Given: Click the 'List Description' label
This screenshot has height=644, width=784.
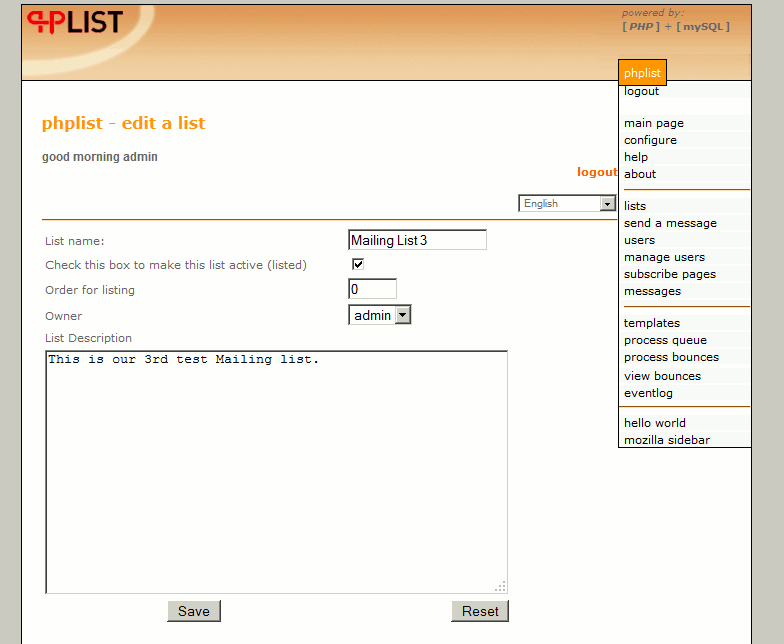Looking at the screenshot, I should pyautogui.click(x=88, y=338).
